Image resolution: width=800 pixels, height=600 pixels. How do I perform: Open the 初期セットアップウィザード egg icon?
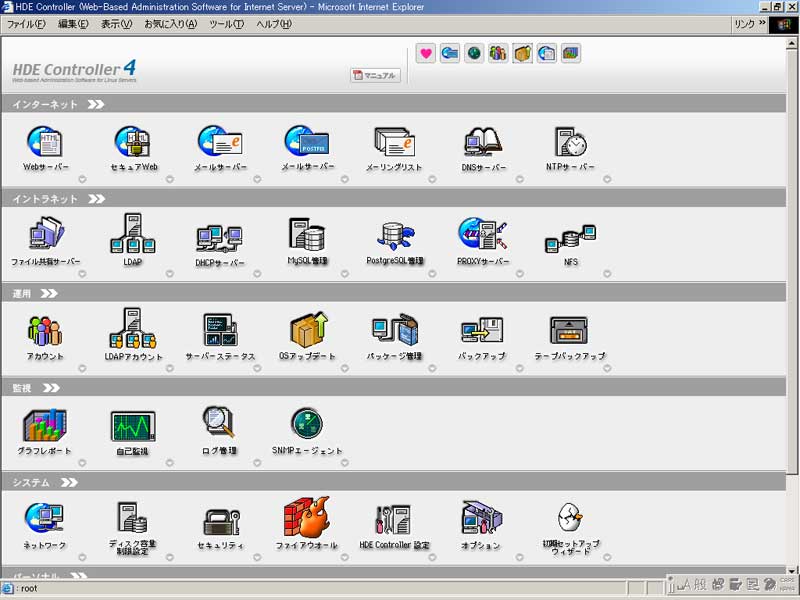pyautogui.click(x=570, y=518)
